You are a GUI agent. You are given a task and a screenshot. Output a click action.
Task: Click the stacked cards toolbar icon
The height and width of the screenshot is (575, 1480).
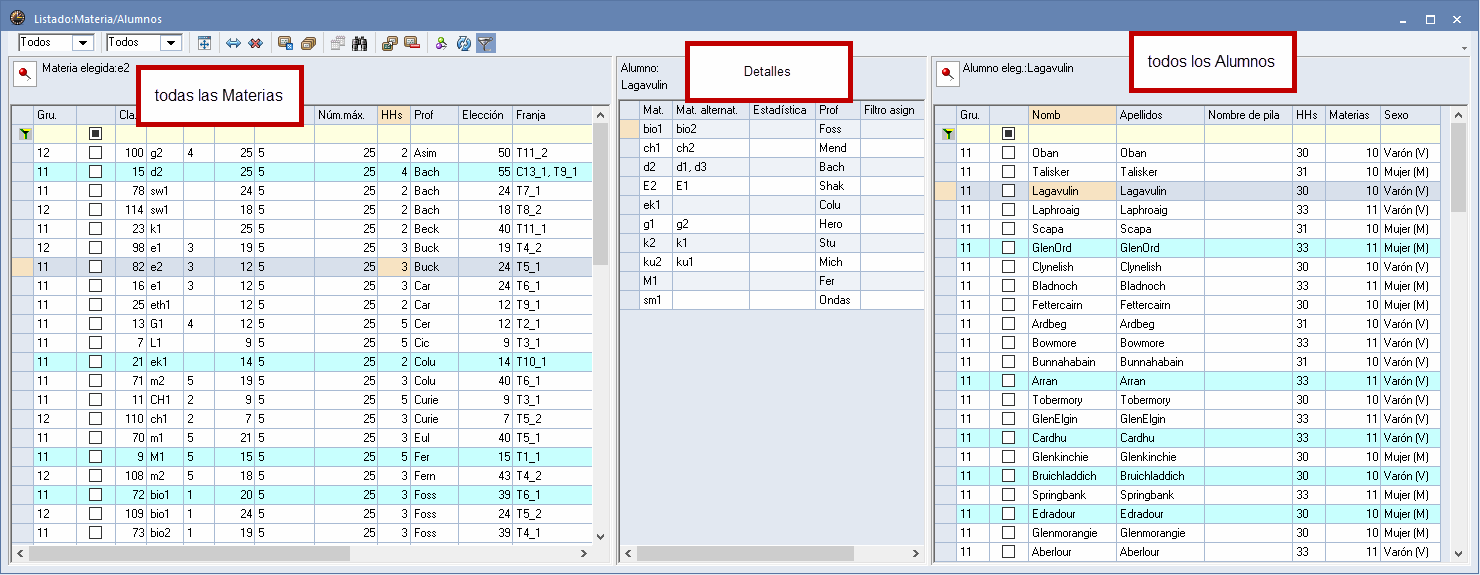coord(308,43)
